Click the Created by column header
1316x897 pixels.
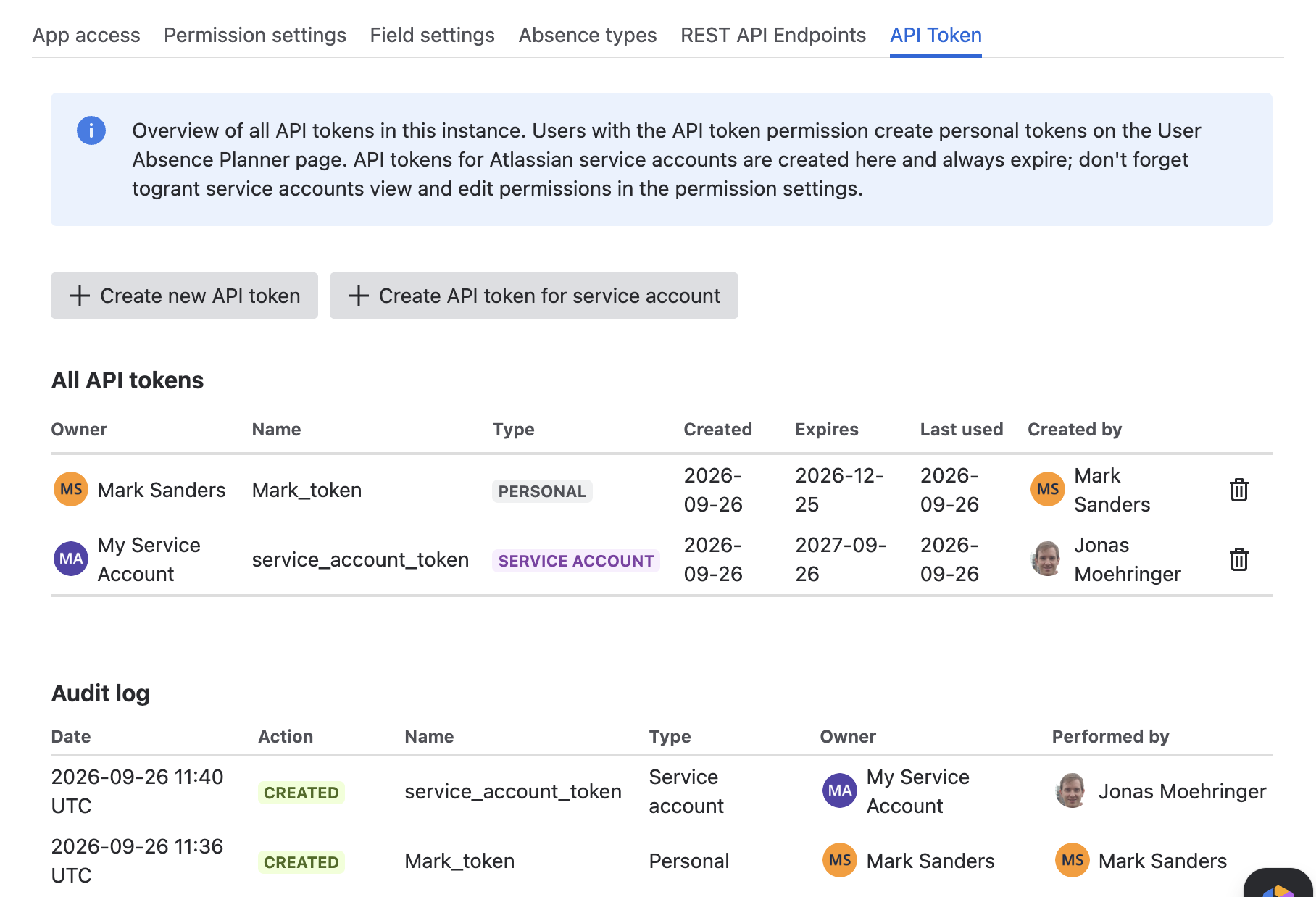[x=1075, y=429]
